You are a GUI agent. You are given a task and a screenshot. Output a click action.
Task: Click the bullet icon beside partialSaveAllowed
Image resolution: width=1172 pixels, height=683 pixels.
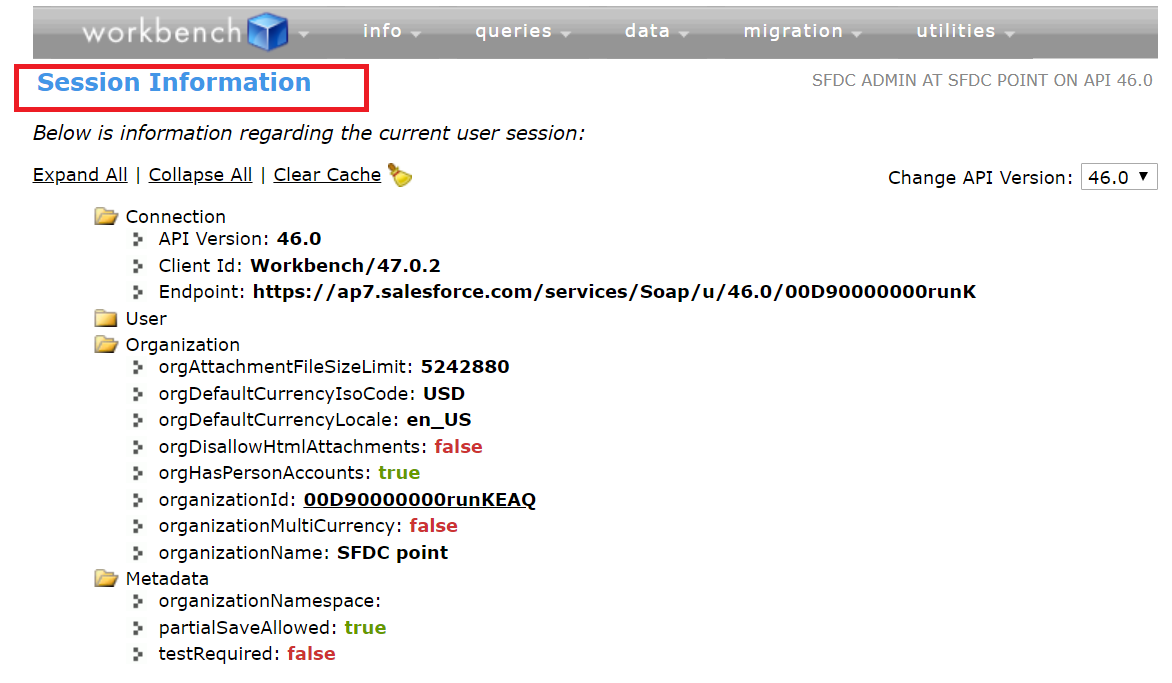[x=138, y=628]
